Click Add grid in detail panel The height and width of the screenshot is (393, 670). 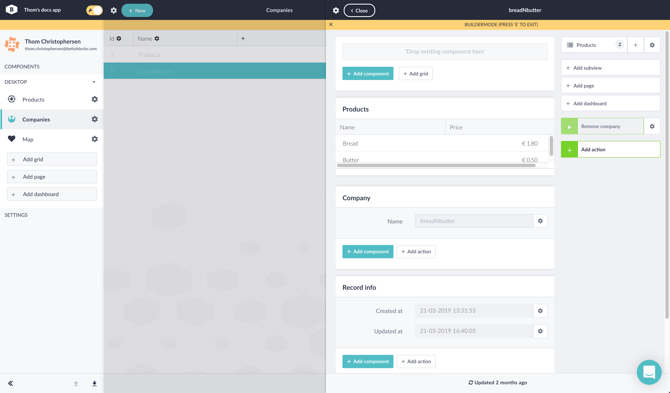click(x=416, y=73)
